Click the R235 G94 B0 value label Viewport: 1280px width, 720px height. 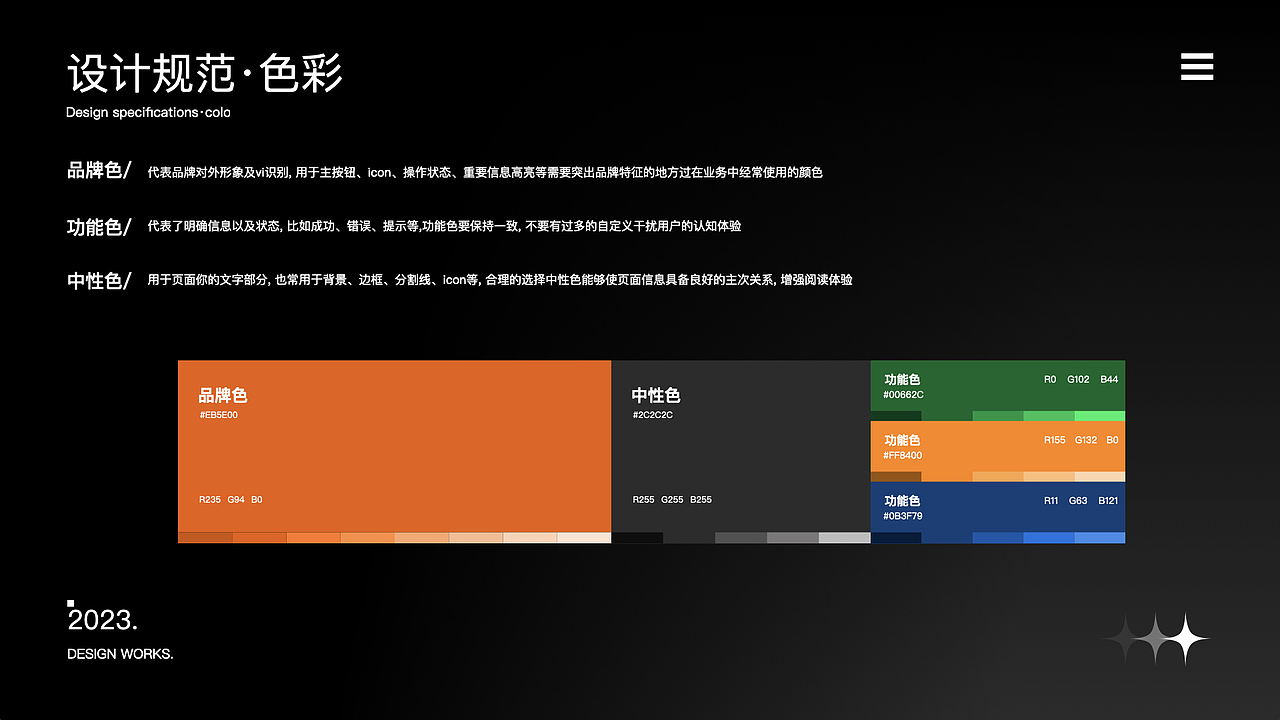[230, 499]
